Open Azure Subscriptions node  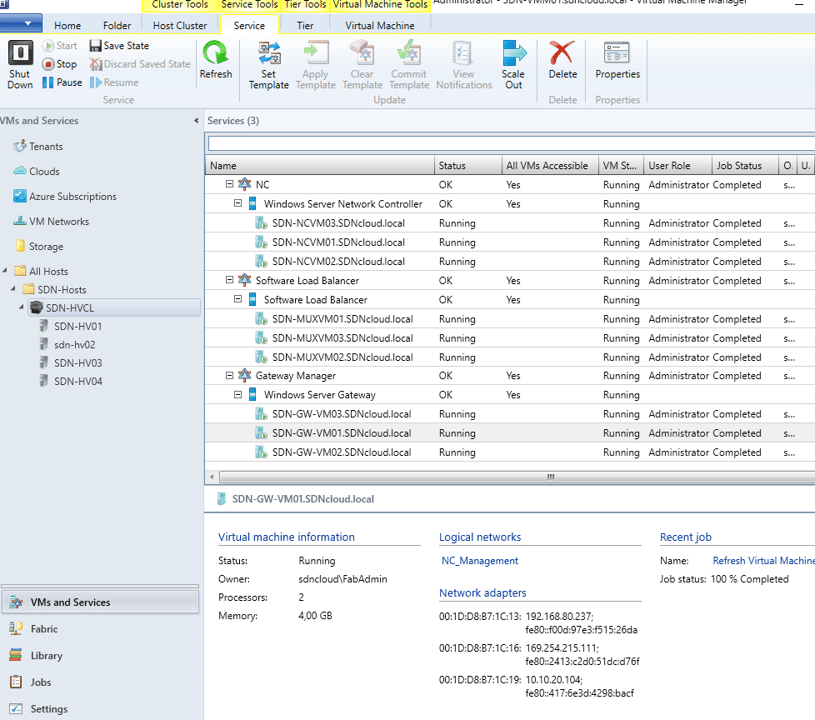[65, 197]
